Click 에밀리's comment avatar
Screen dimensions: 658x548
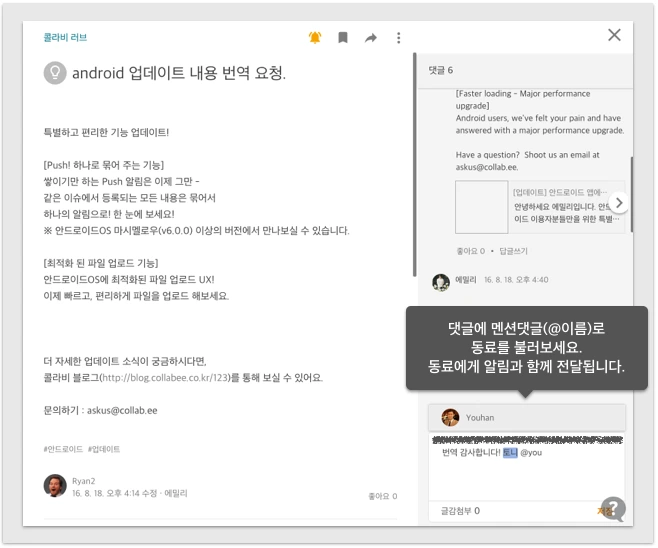tap(441, 282)
